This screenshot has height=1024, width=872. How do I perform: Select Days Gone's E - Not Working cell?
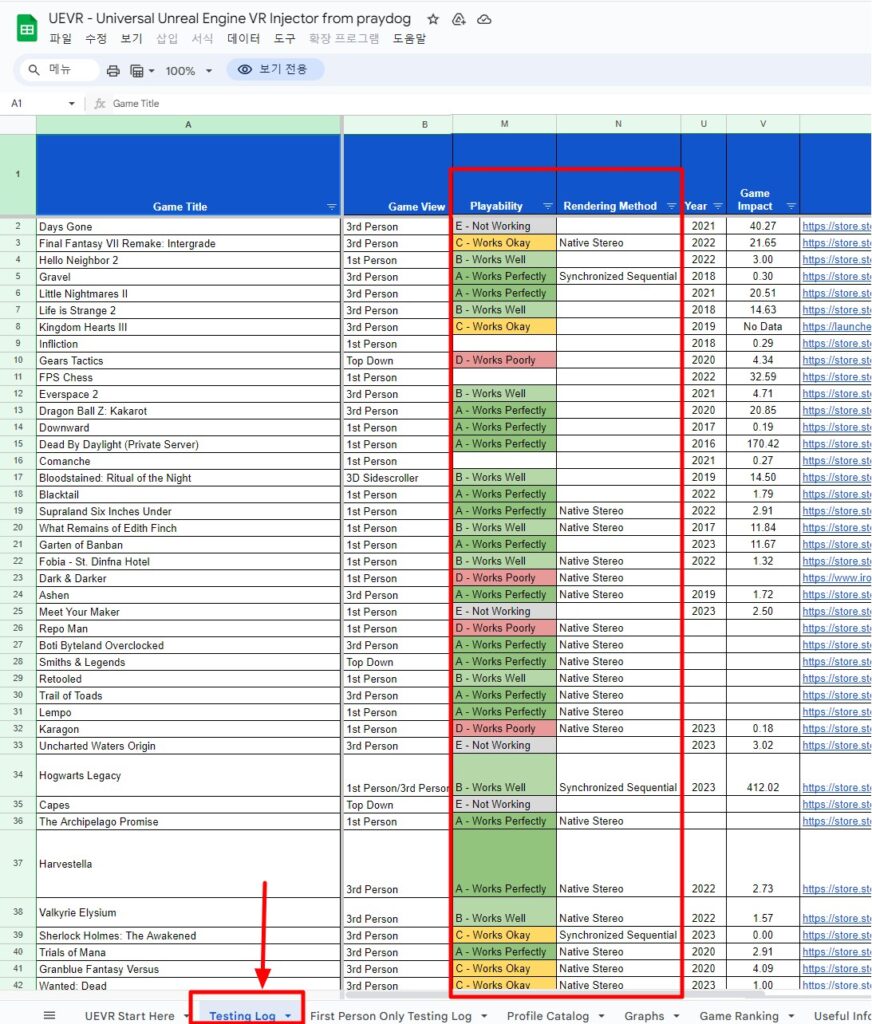click(x=504, y=226)
